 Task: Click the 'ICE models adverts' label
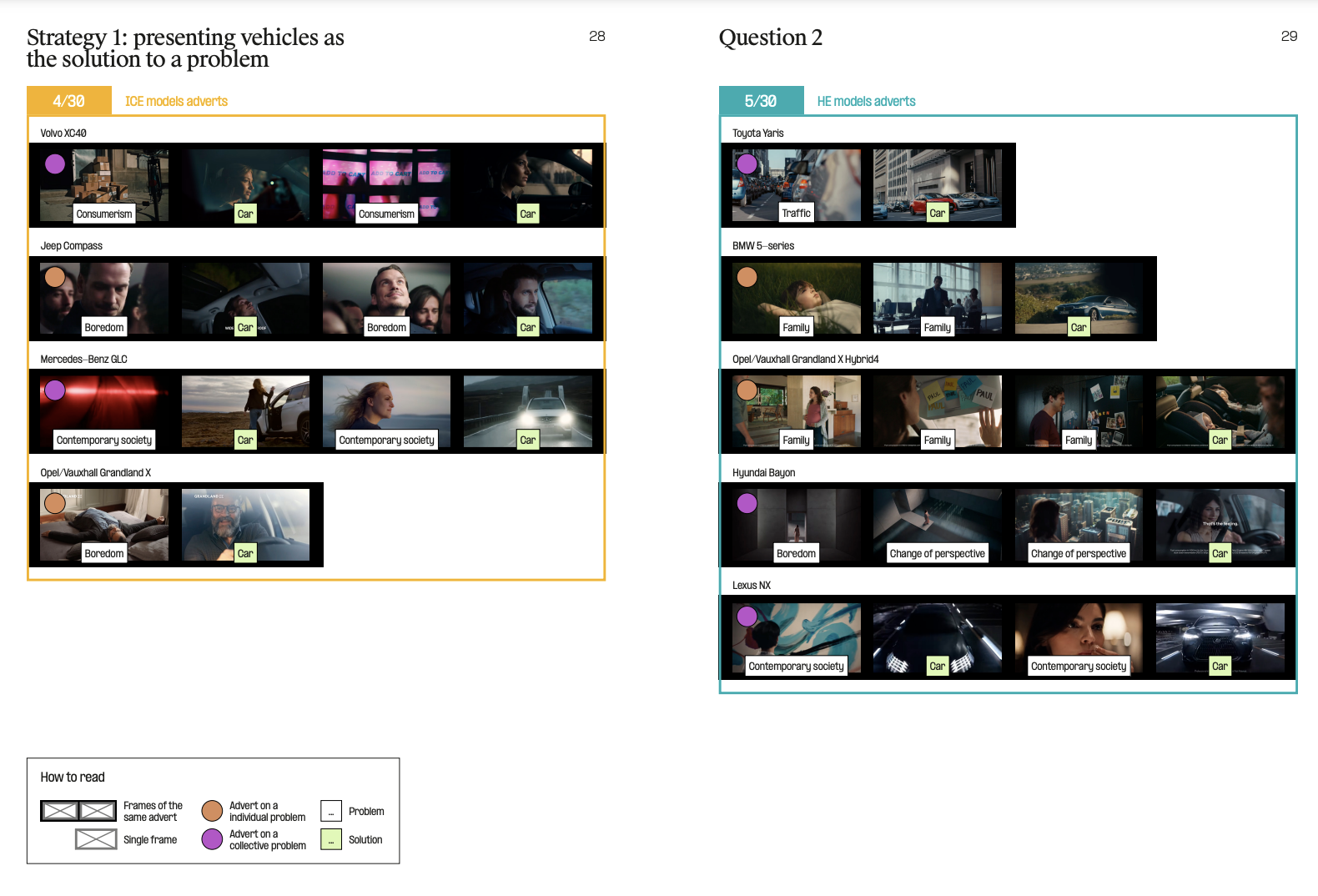click(176, 101)
